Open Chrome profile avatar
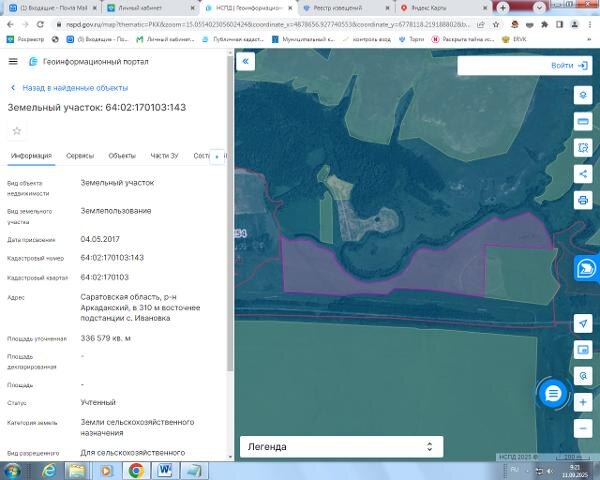600x480 pixels. [x=574, y=24]
